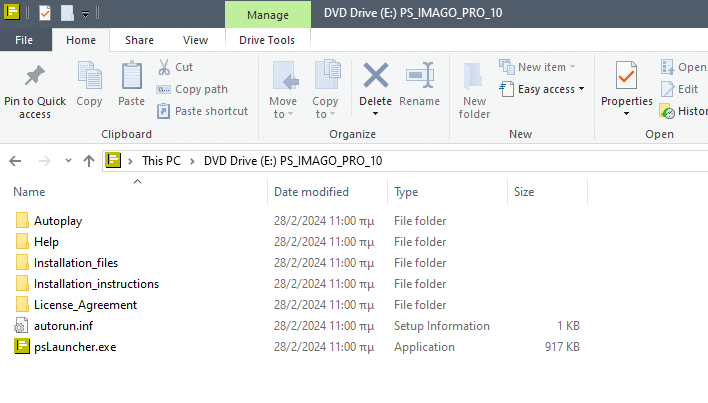
Task: Switch to the View ribbon tab
Action: (196, 40)
